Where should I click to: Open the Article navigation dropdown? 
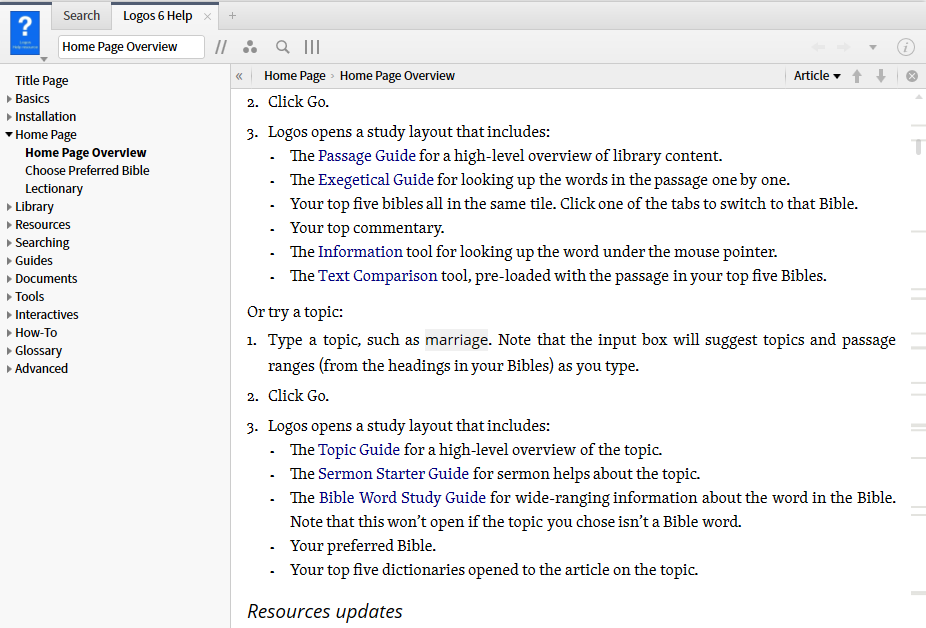coord(817,76)
